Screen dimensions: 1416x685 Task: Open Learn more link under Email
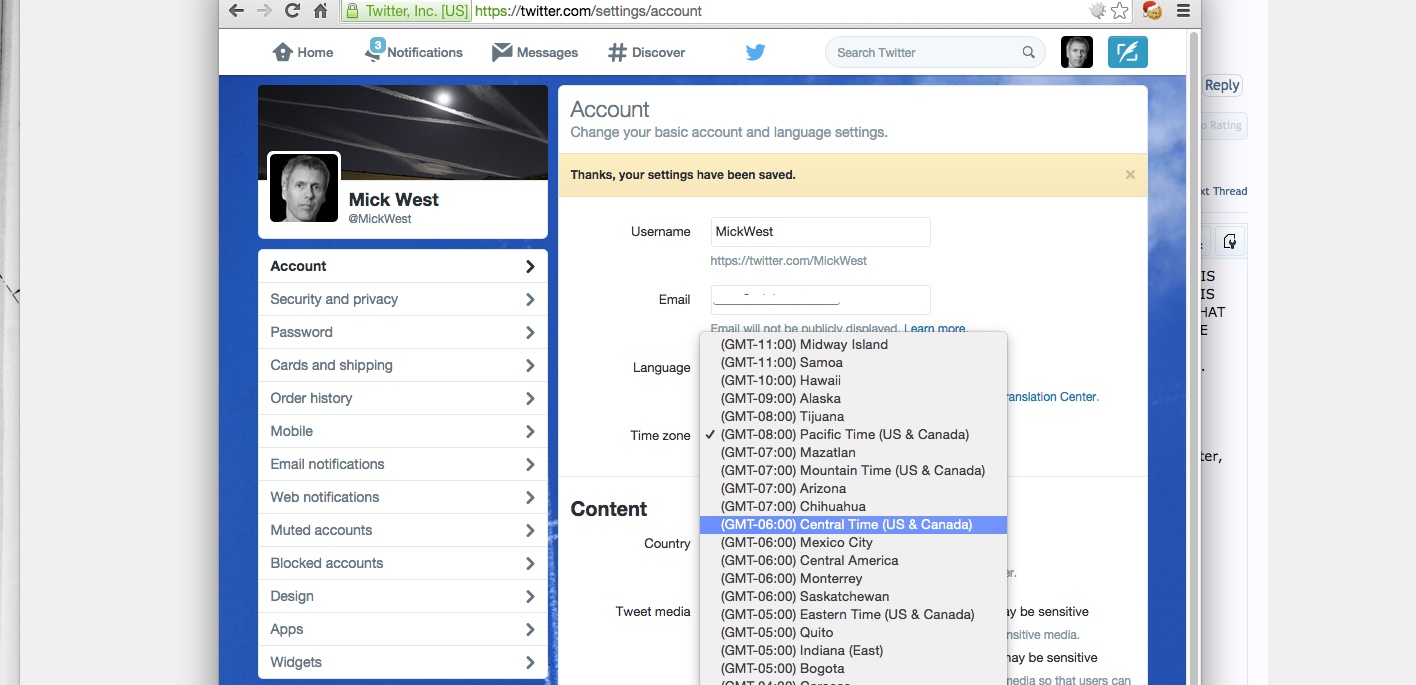(935, 328)
